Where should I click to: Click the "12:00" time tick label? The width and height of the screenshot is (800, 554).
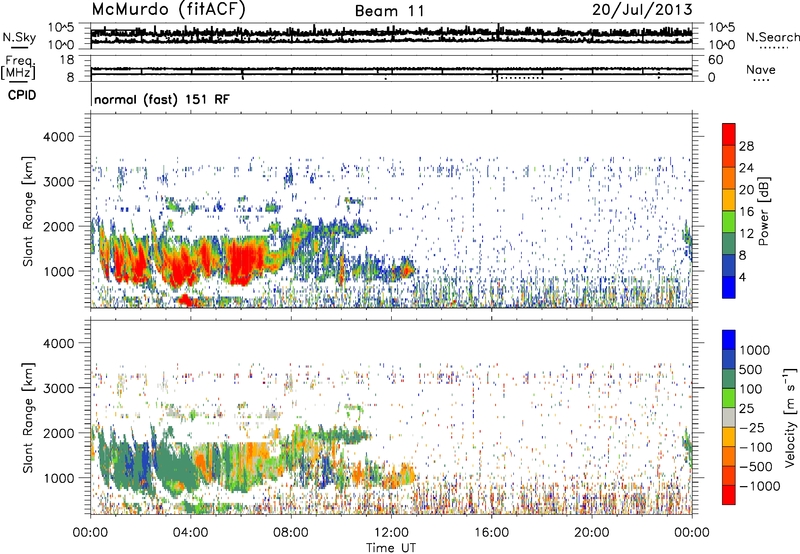[391, 533]
